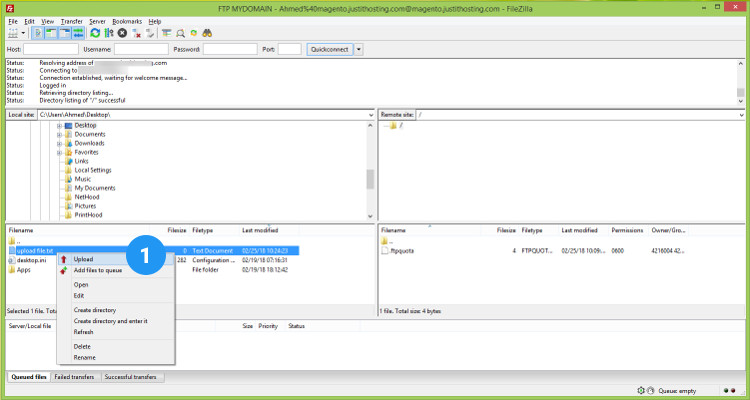750x400 pixels.
Task: Select the Apps folder icon
Action: [12, 270]
